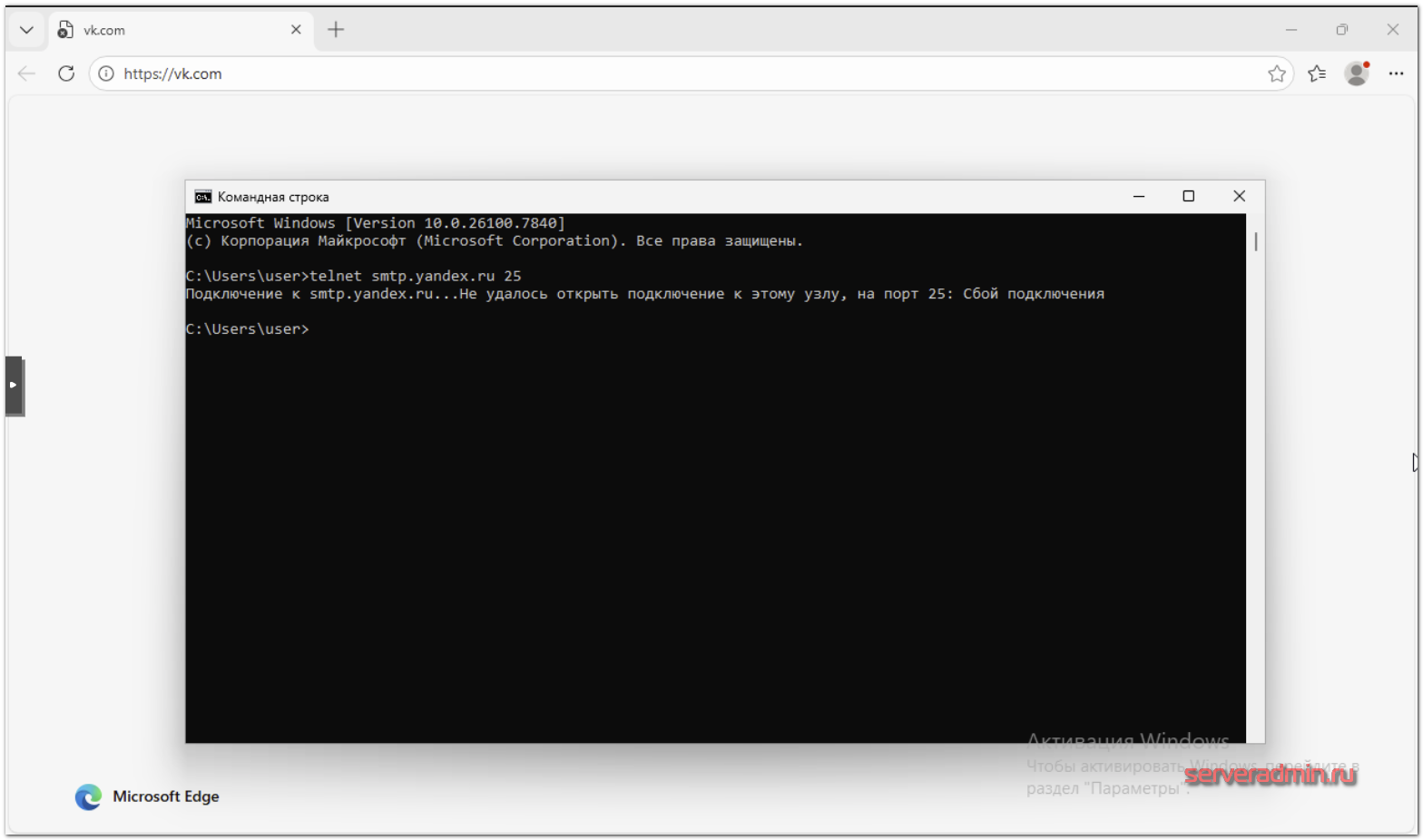Reload the page with refresh icon
This screenshot has width=1423, height=840.
(x=66, y=73)
